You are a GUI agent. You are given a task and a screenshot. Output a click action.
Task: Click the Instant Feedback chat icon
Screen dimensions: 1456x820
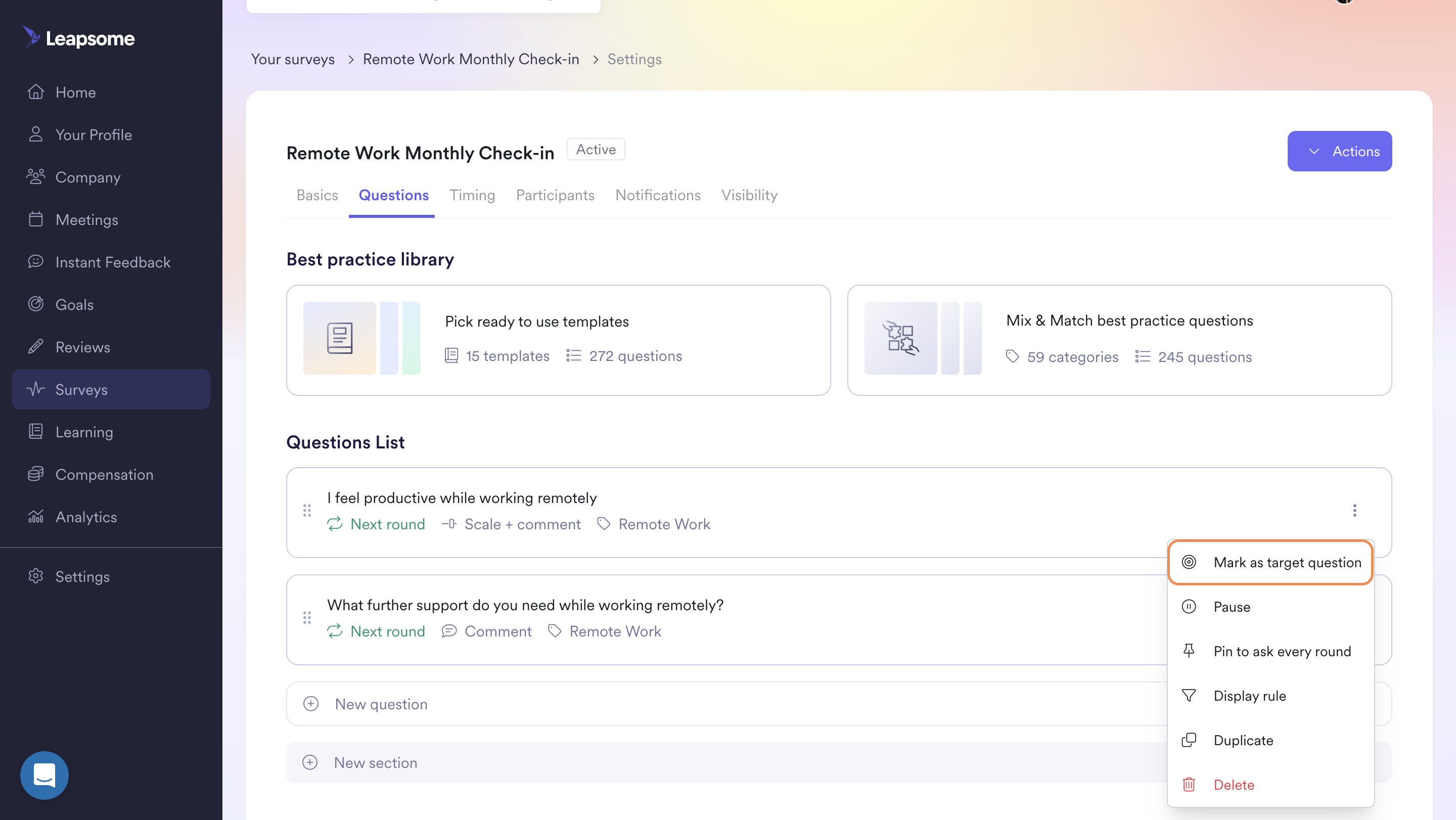tap(35, 261)
